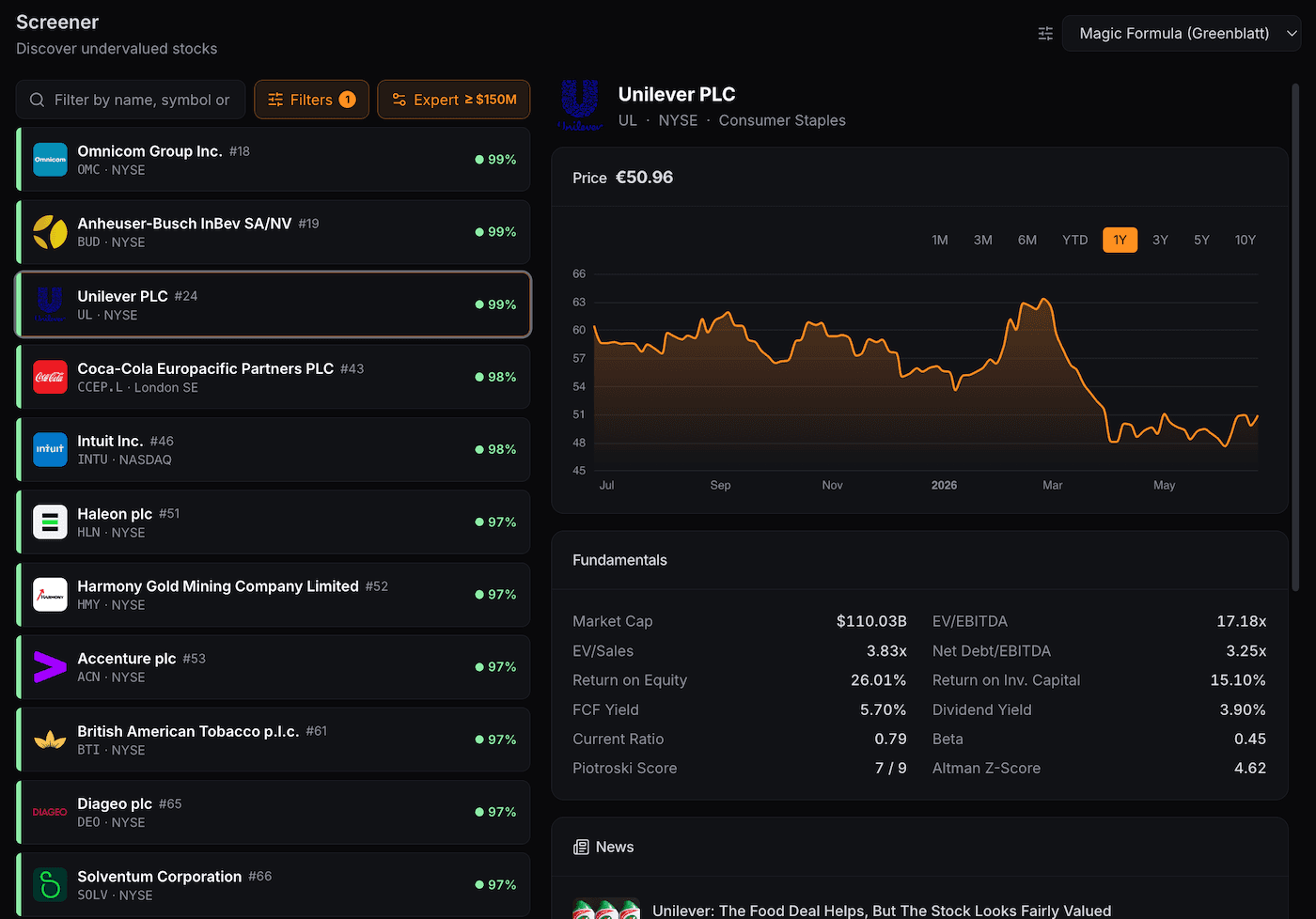Open the Solventum Corporation #66 row
The height and width of the screenshot is (919, 1316).
(274, 884)
